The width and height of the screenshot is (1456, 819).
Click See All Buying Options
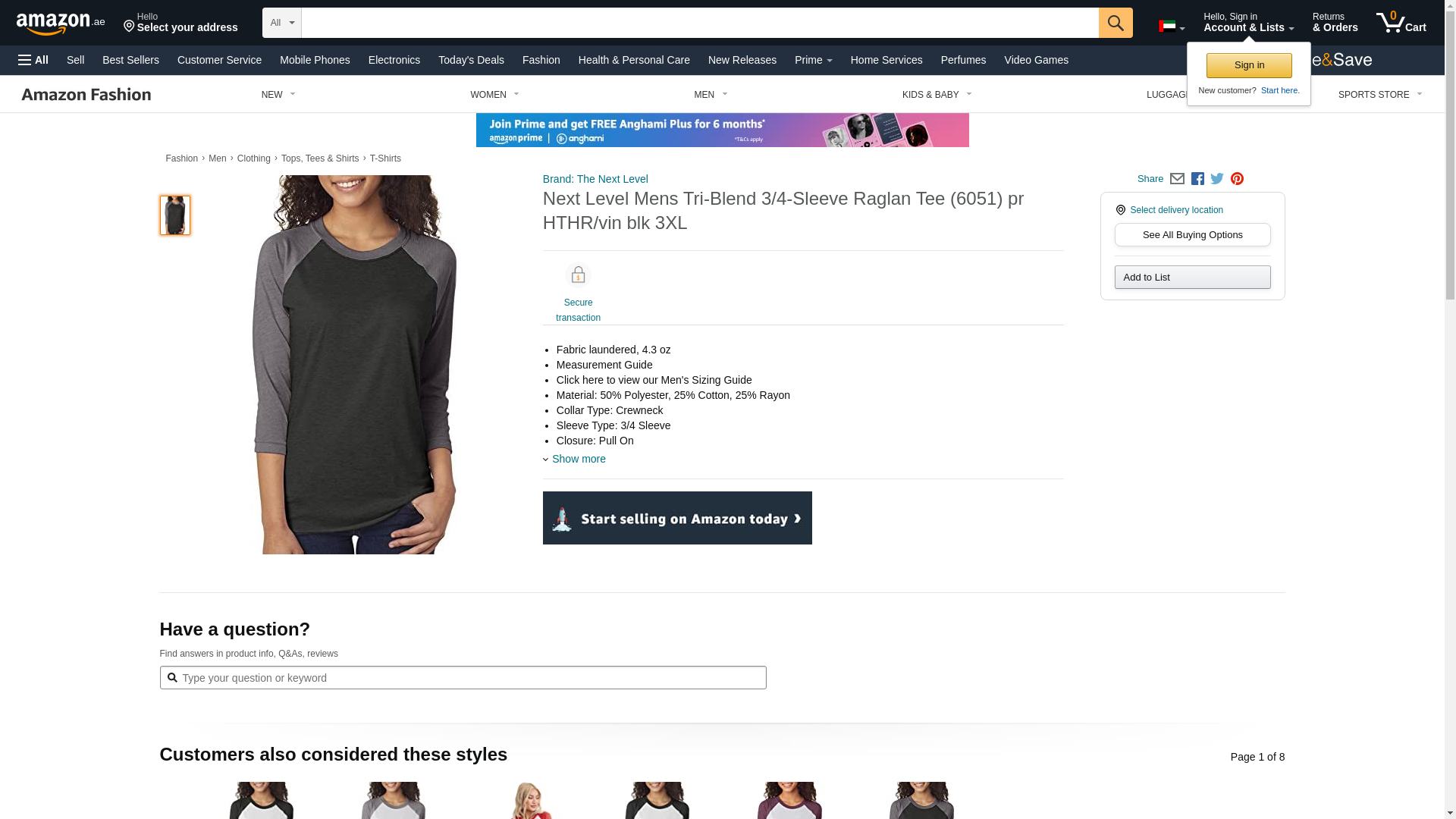coord(1192,235)
